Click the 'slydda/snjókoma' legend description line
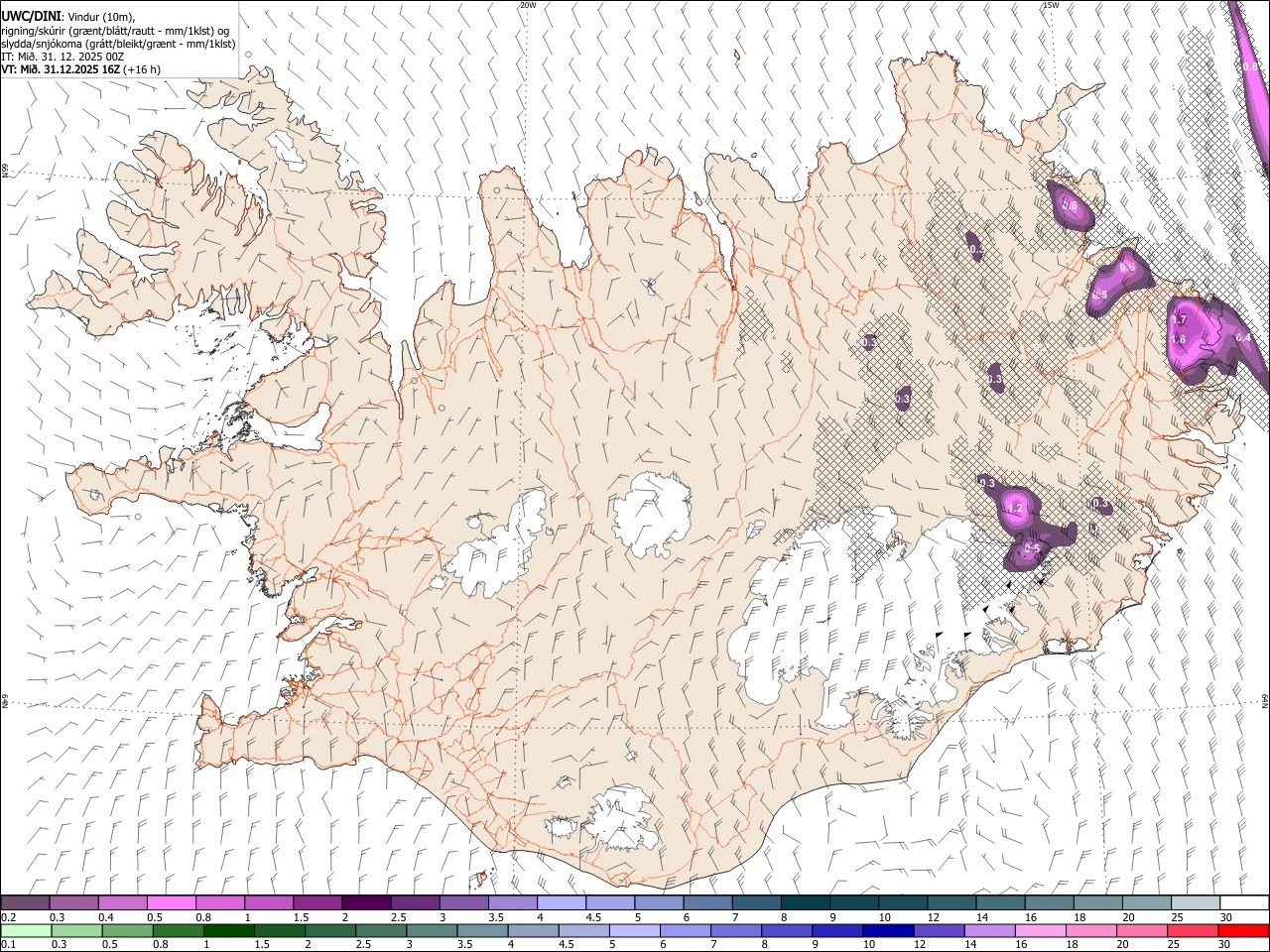The width and height of the screenshot is (1270, 952). point(118,44)
